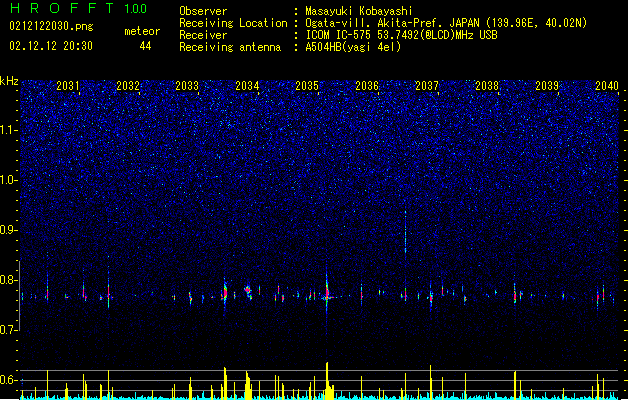Click the 'Observer' field label

pyautogui.click(x=203, y=11)
